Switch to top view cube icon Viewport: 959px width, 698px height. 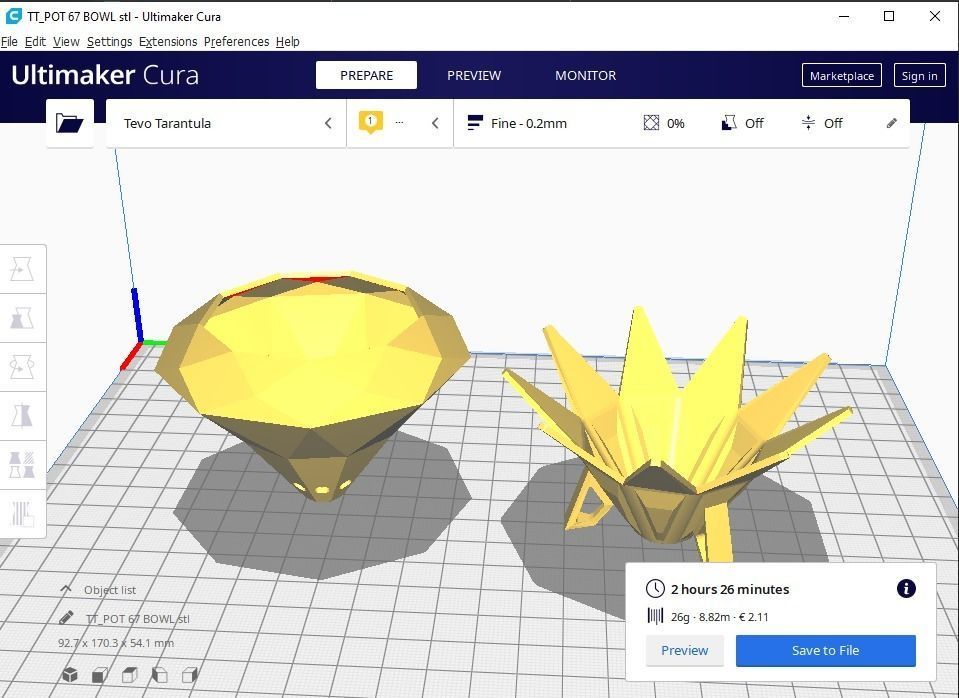tap(130, 675)
